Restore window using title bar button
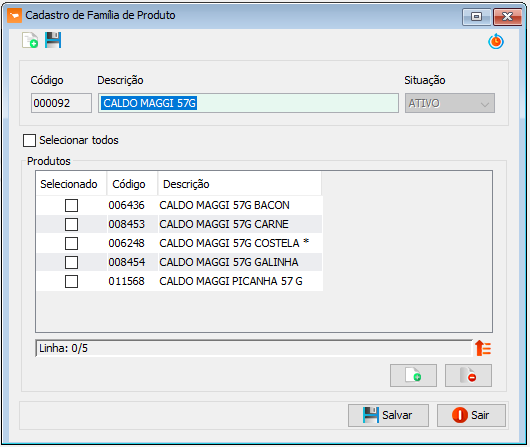Viewport: 530px width, 447px height. 477,17
